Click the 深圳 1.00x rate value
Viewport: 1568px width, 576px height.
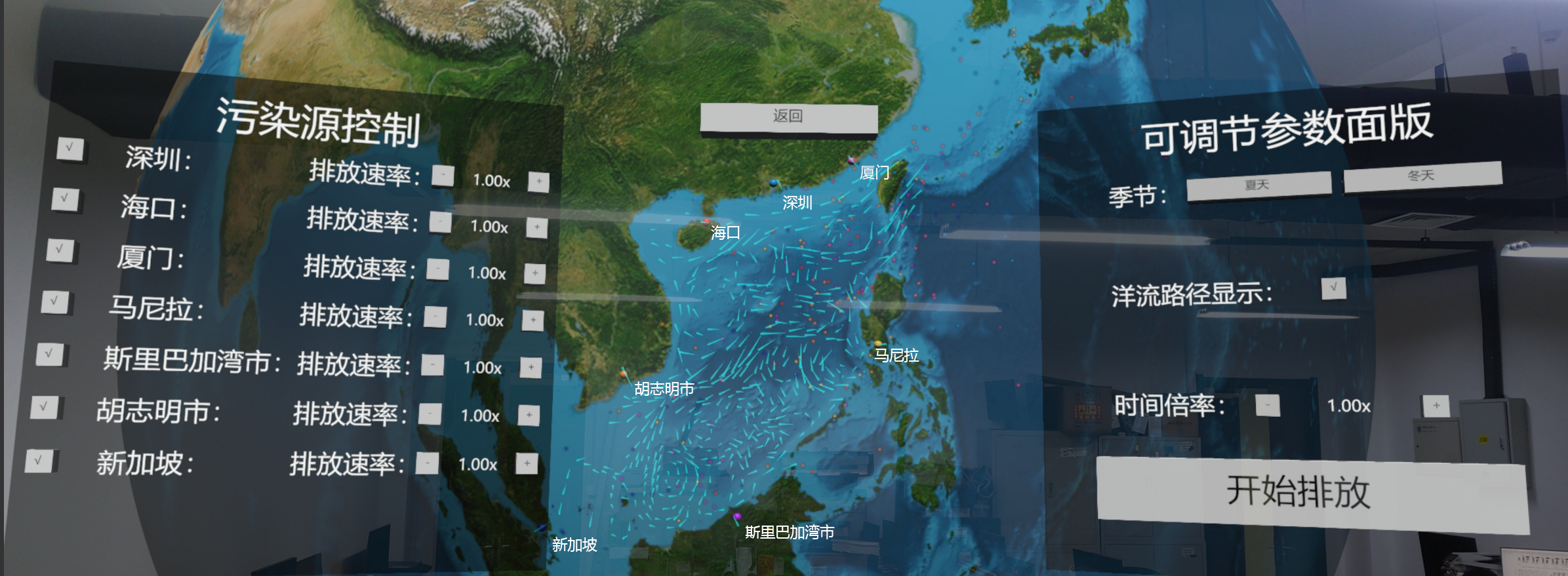(492, 180)
